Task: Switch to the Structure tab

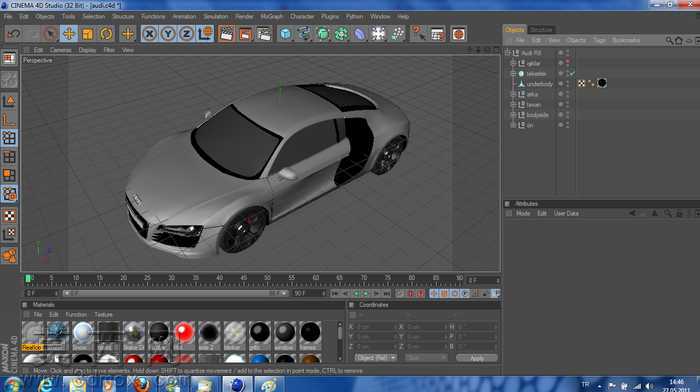Action: 541,29
